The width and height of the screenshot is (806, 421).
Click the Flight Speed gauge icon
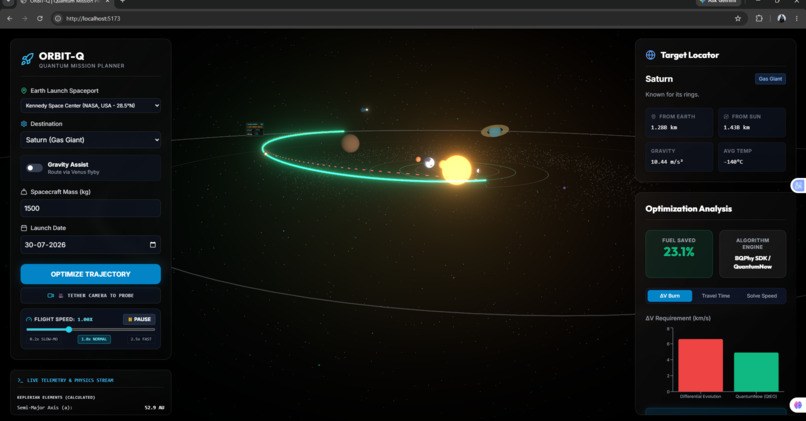(x=29, y=319)
